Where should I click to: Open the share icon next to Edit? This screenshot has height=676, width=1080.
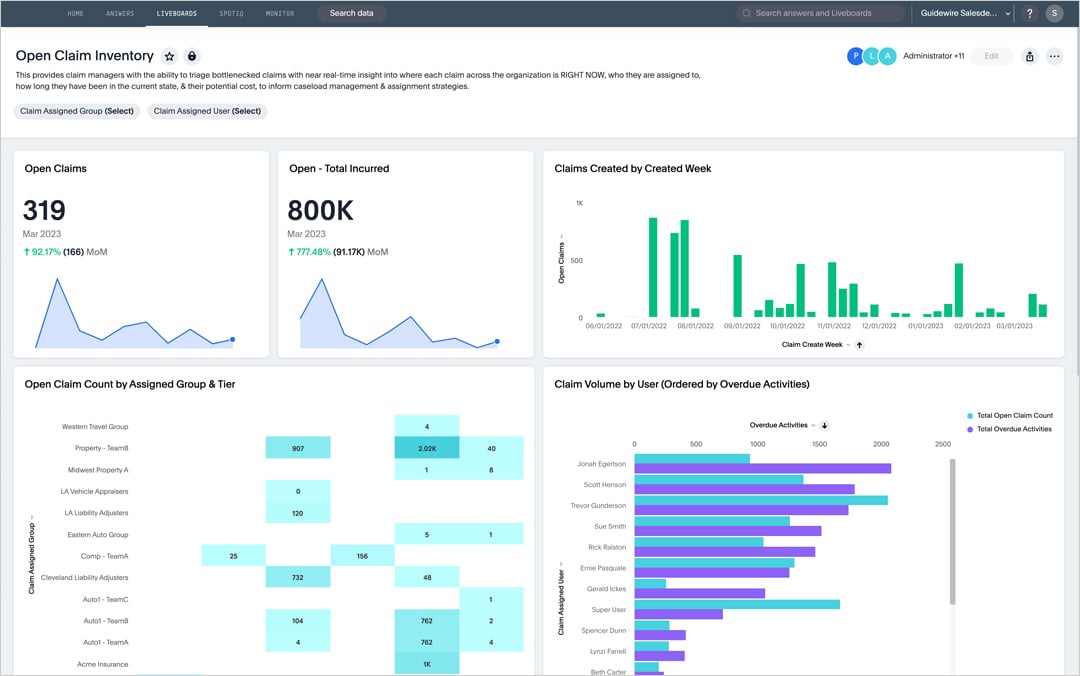[1030, 57]
